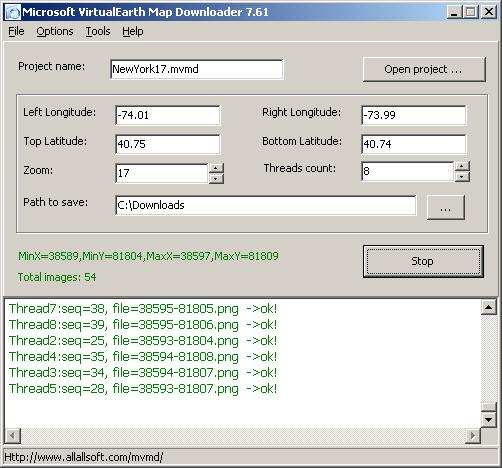Click the Total images: 54 text

[57, 277]
